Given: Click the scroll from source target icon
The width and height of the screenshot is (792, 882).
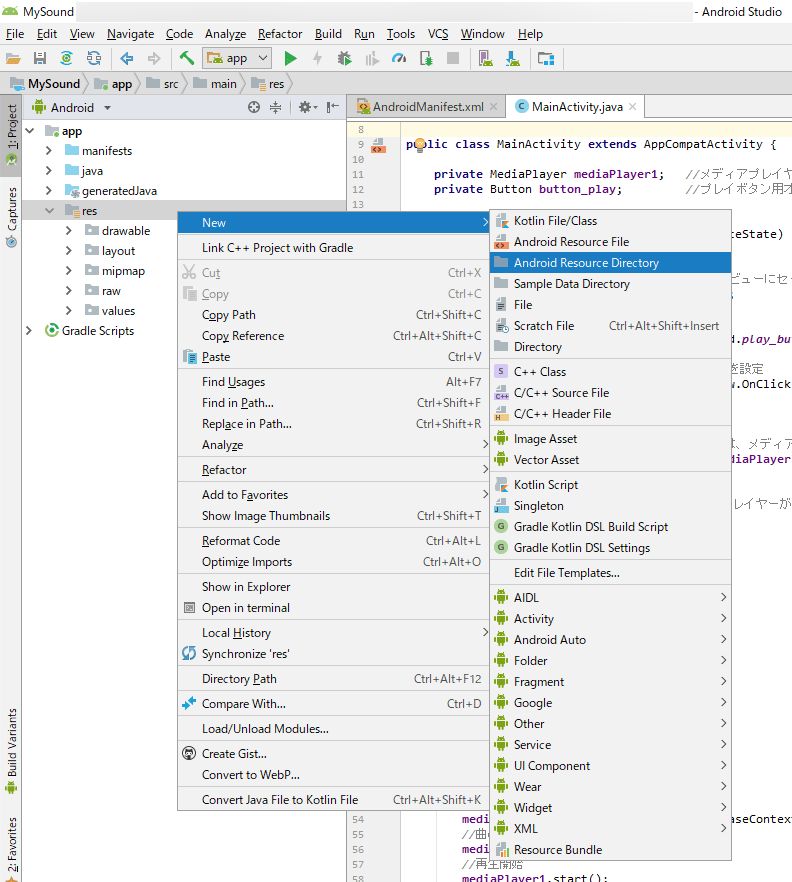Looking at the screenshot, I should [x=254, y=107].
